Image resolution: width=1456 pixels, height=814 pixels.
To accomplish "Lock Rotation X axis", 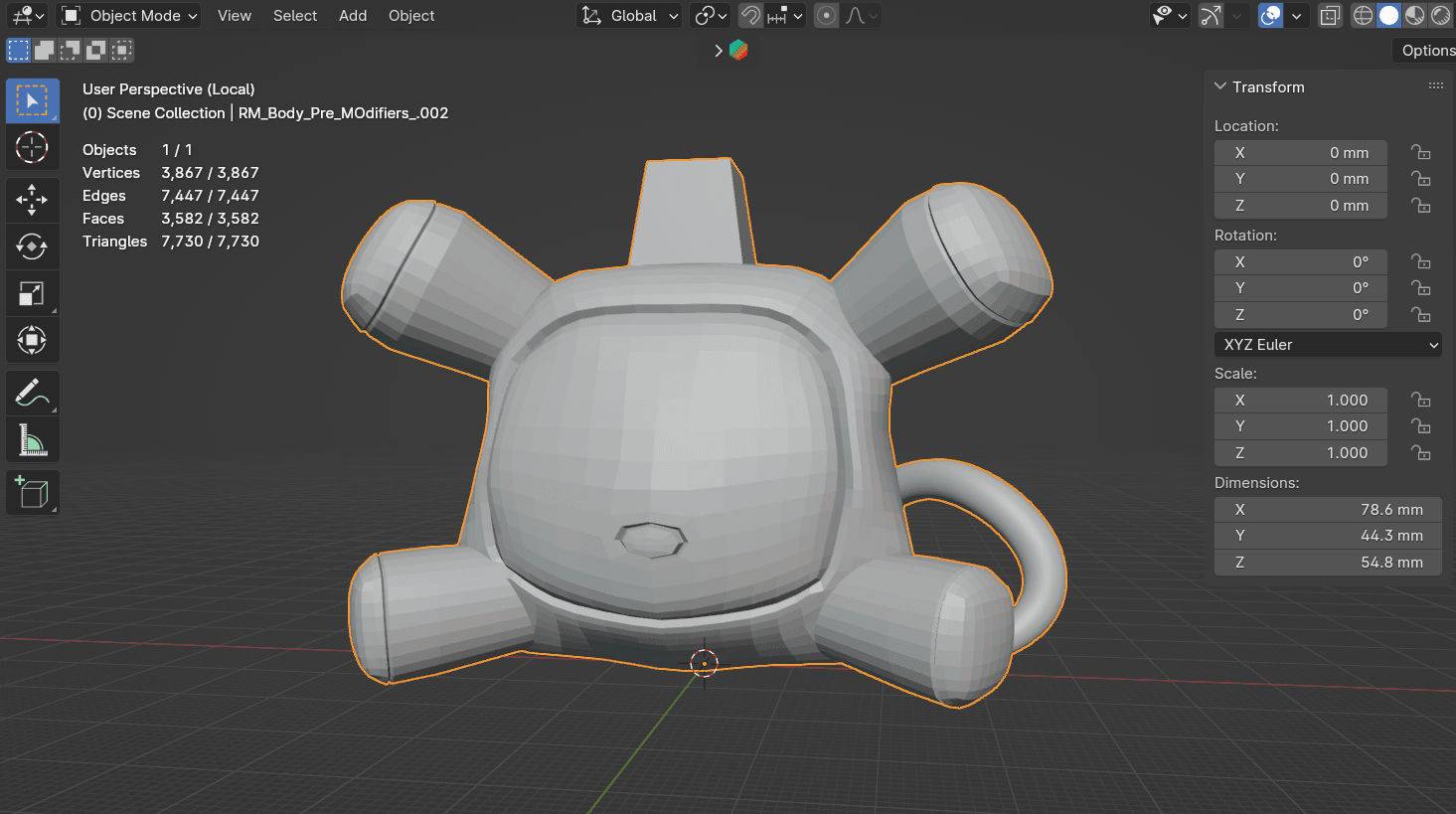I will tap(1421, 262).
